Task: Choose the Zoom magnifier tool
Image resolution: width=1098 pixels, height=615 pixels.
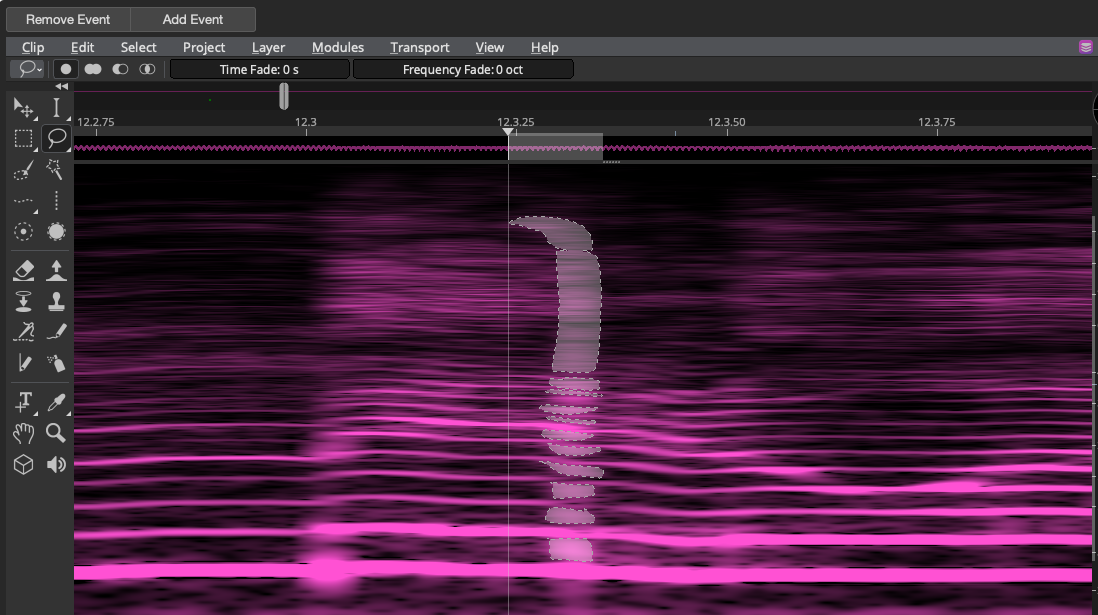Action: pos(56,434)
